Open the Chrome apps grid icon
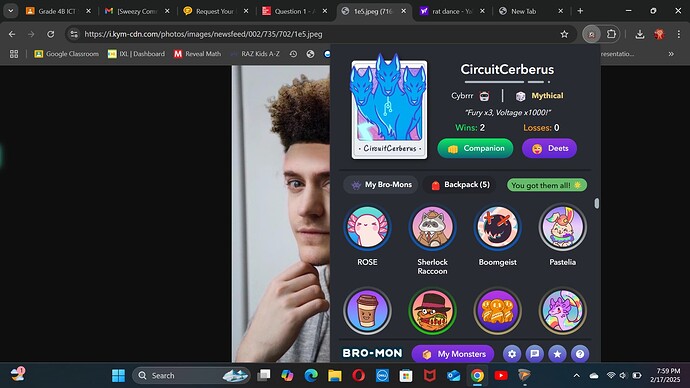The width and height of the screenshot is (690, 388). 14,54
